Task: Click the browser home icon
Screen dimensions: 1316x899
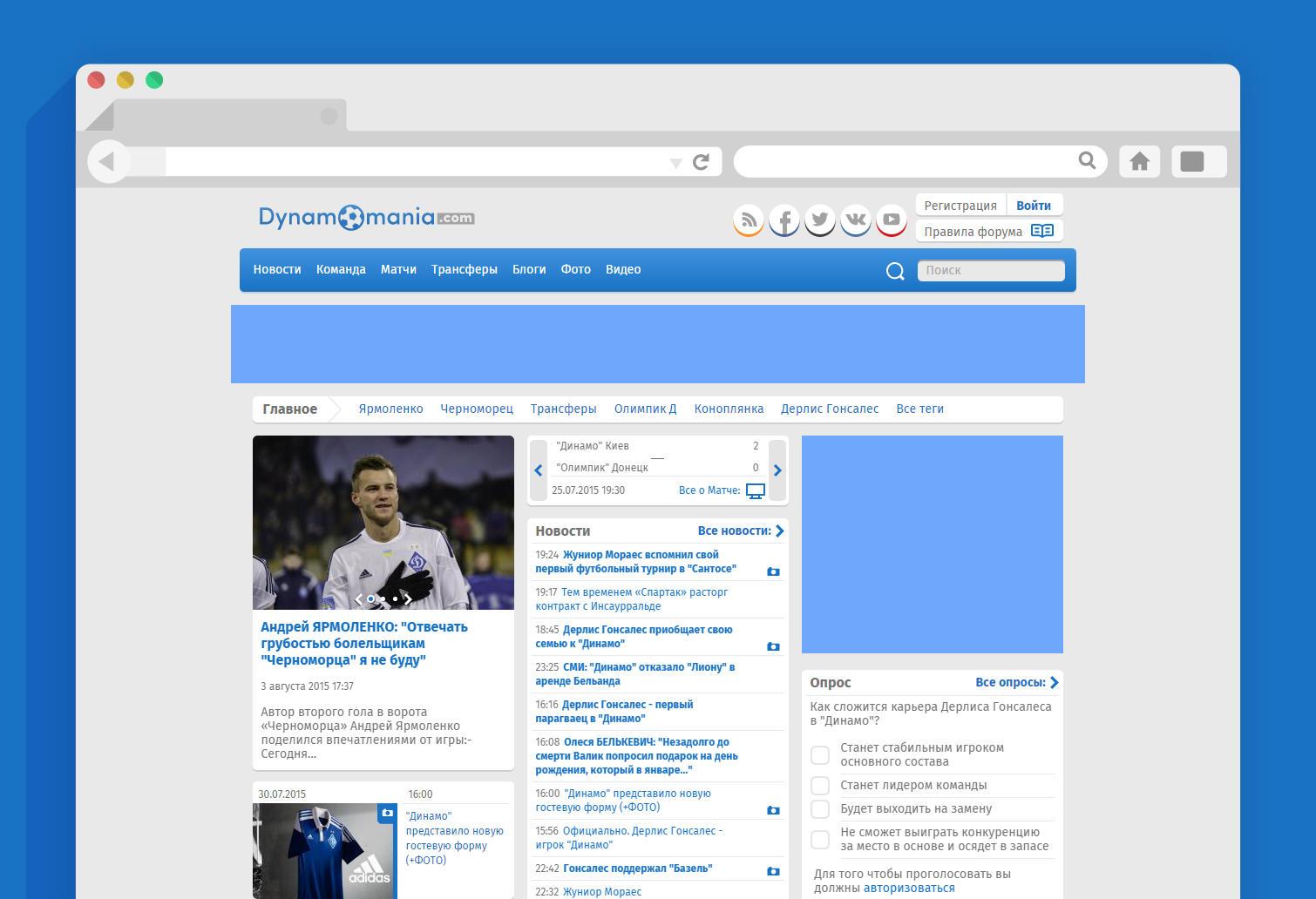Action: pyautogui.click(x=1139, y=161)
